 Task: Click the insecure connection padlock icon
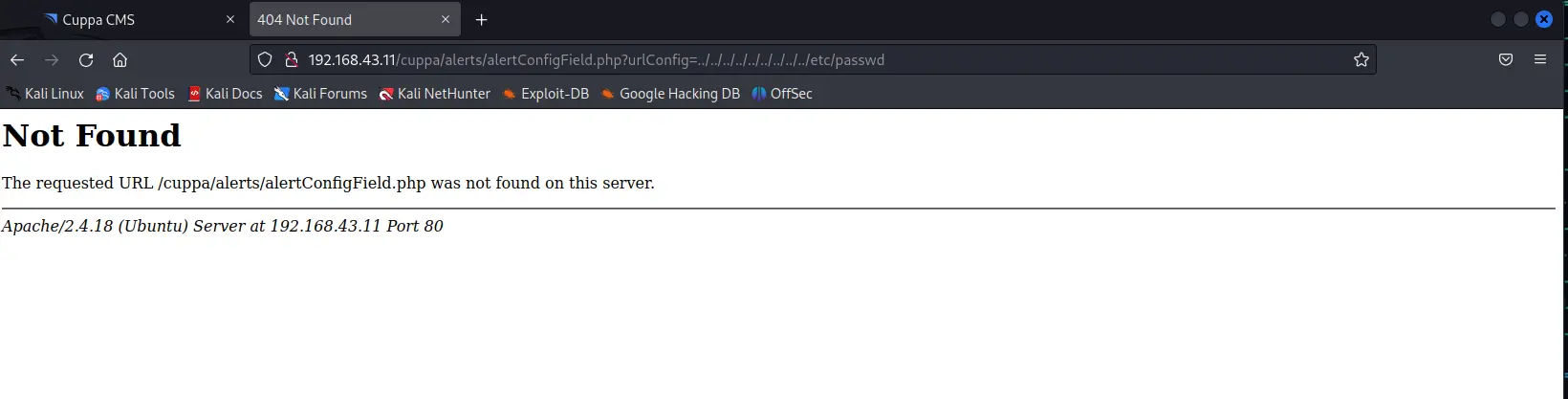[x=292, y=59]
